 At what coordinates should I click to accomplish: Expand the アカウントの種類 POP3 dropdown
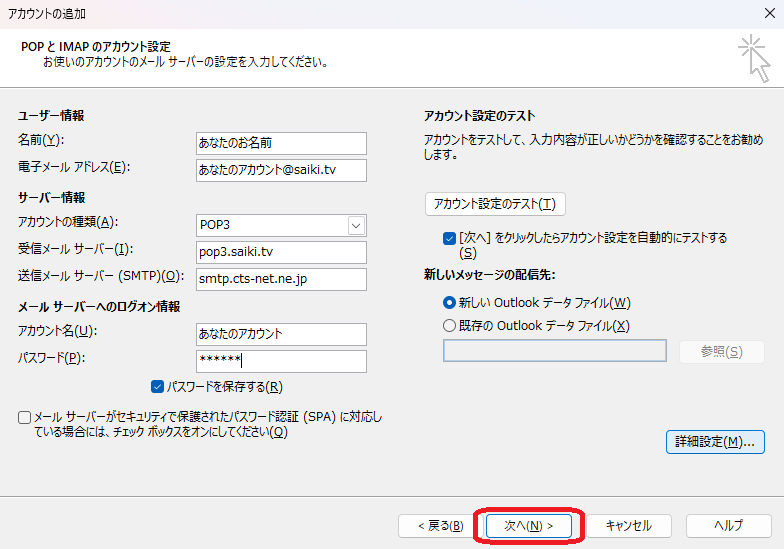click(x=356, y=225)
